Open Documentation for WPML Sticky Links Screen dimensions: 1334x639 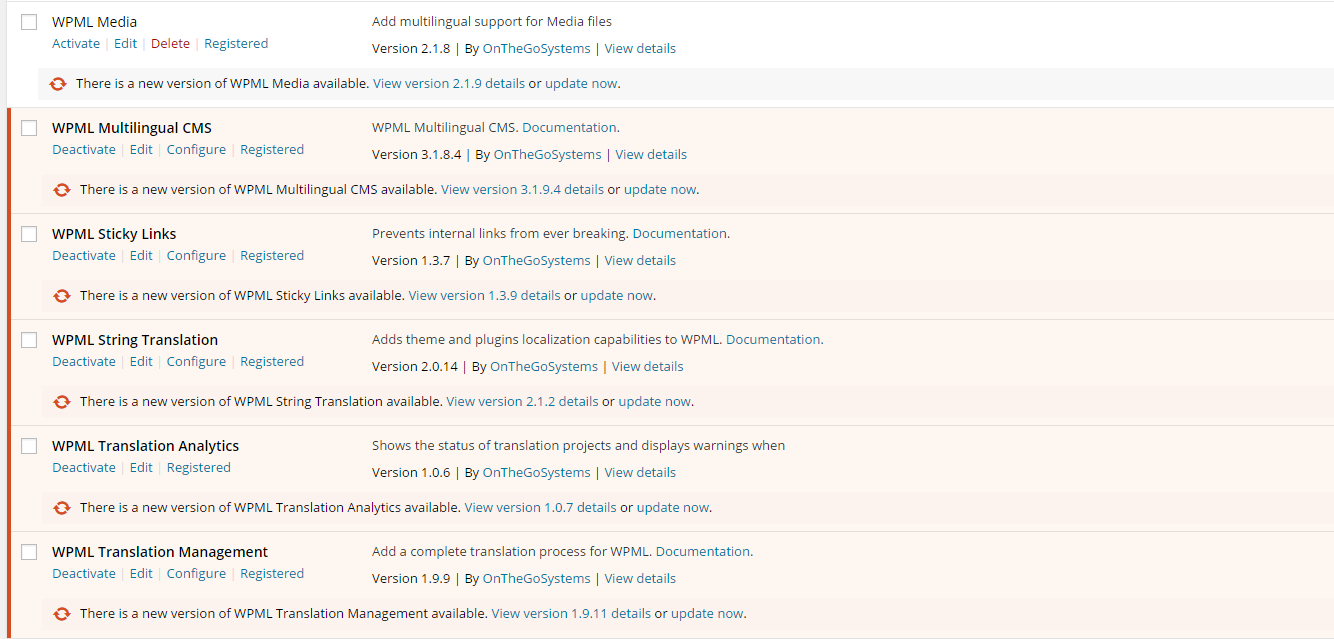680,234
